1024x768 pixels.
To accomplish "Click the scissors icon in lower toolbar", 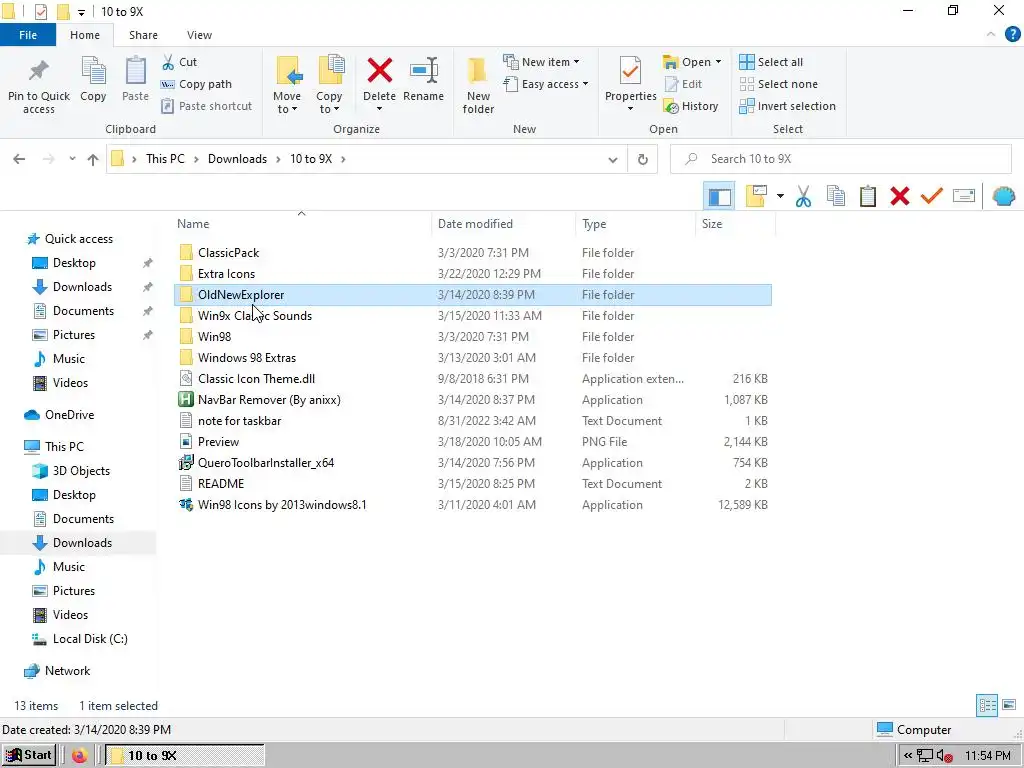I will [803, 196].
